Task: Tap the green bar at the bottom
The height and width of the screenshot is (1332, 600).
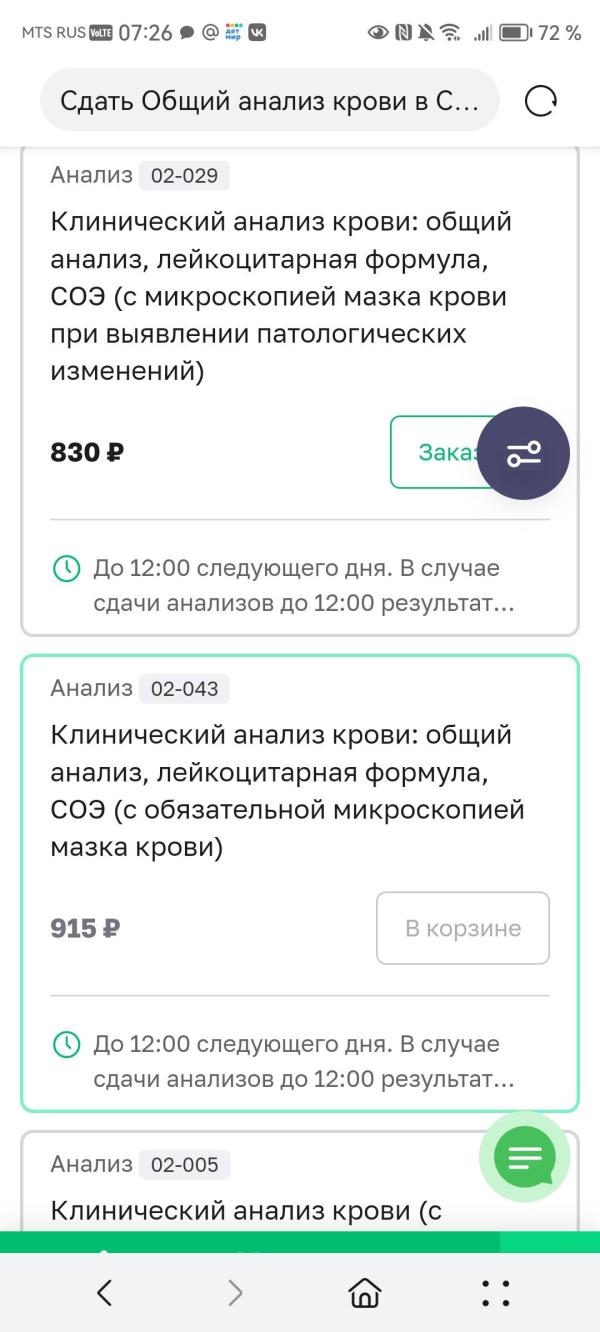Action: 250,1242
